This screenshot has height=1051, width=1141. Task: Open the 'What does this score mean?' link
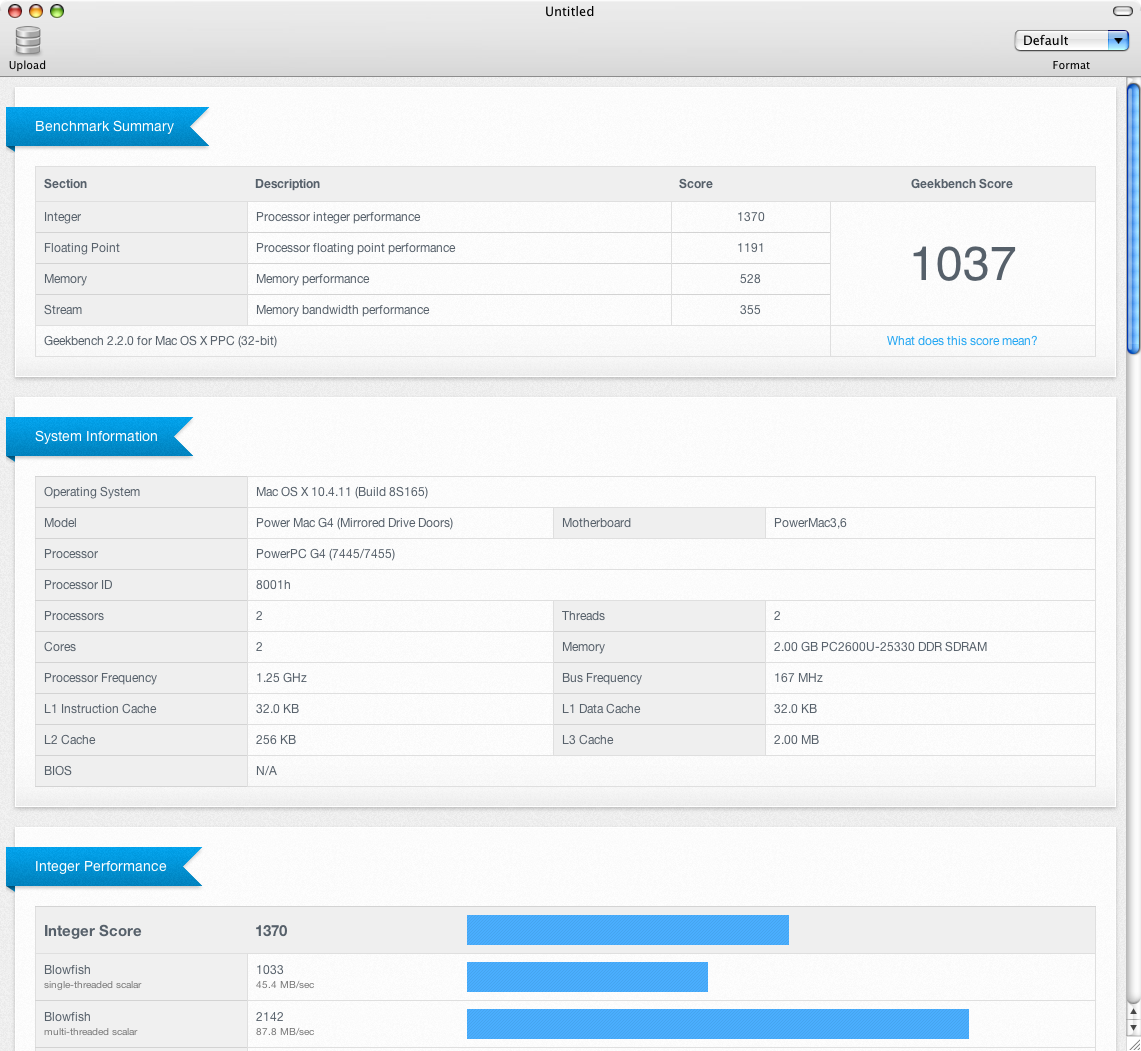[x=961, y=341]
